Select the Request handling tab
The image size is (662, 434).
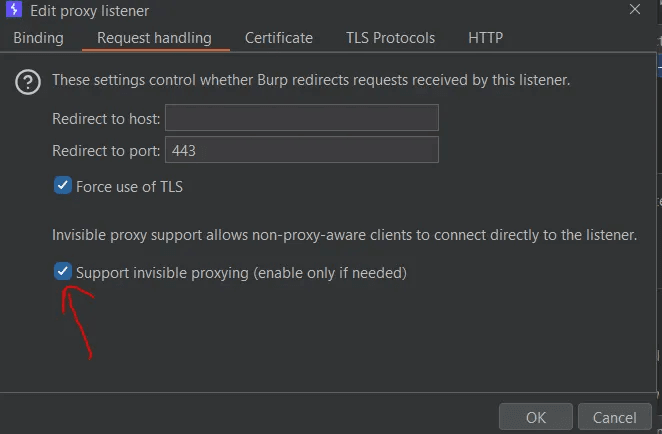pyautogui.click(x=155, y=38)
